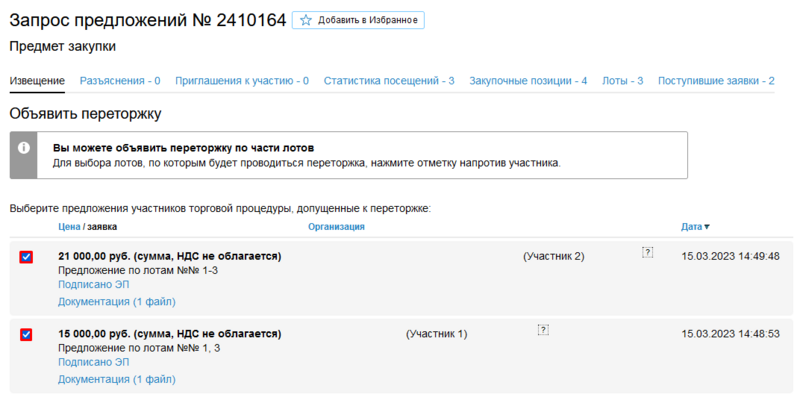Viewport: 800px width, 403px height.
Task: Sort by Организация column header
Action: (336, 227)
